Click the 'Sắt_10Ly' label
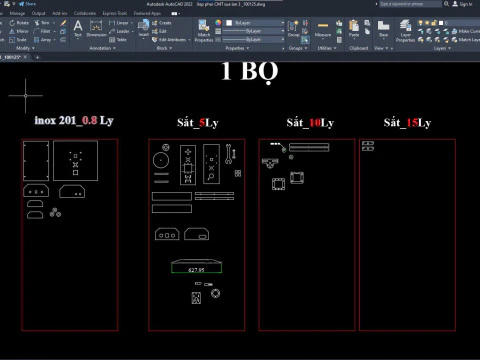 click(x=310, y=123)
